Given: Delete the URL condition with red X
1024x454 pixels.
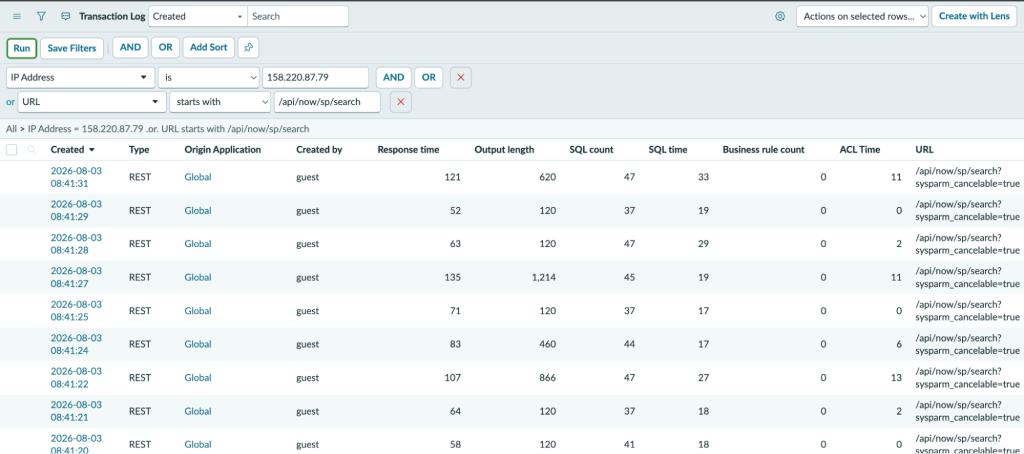Looking at the screenshot, I should click(x=401, y=102).
